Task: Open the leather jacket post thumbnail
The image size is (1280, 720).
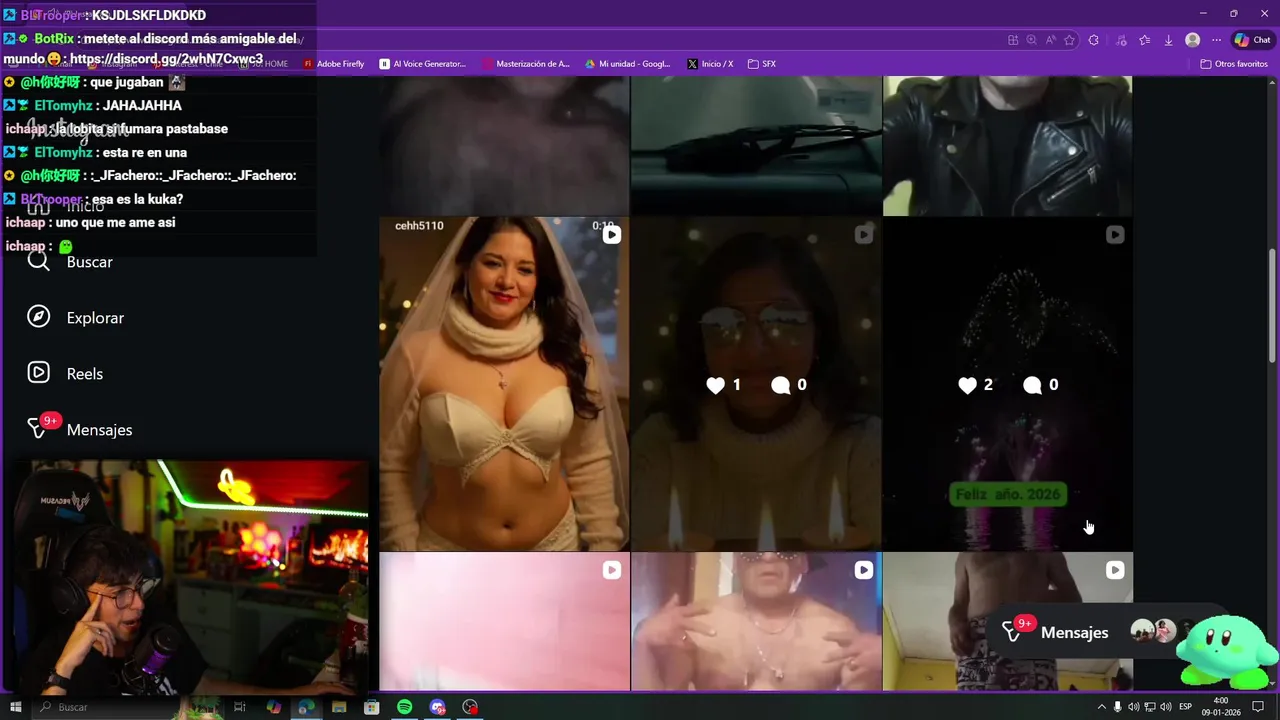Action: pyautogui.click(x=1008, y=145)
